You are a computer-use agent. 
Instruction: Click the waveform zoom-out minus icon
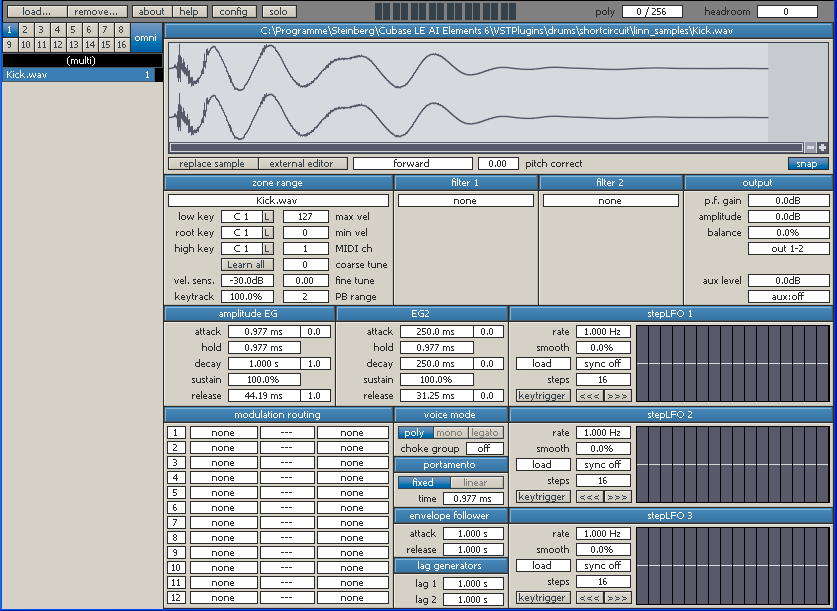[x=810, y=147]
